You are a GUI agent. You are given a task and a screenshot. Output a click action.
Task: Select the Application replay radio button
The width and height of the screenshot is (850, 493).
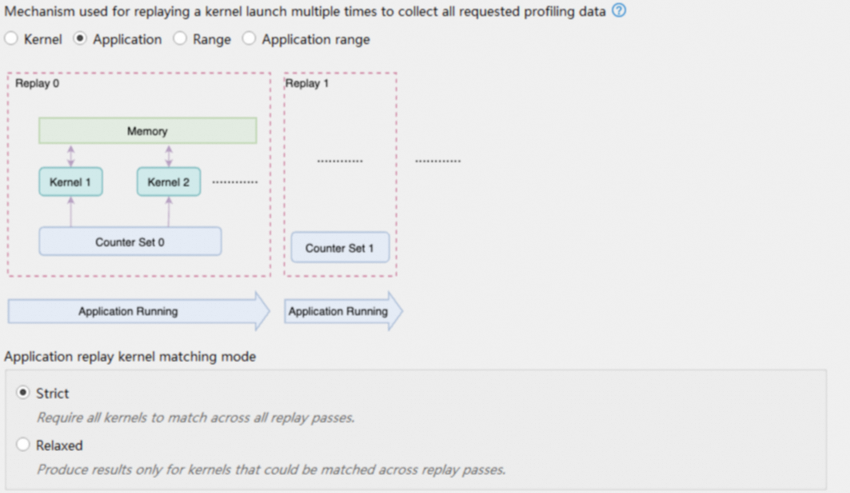(x=81, y=39)
